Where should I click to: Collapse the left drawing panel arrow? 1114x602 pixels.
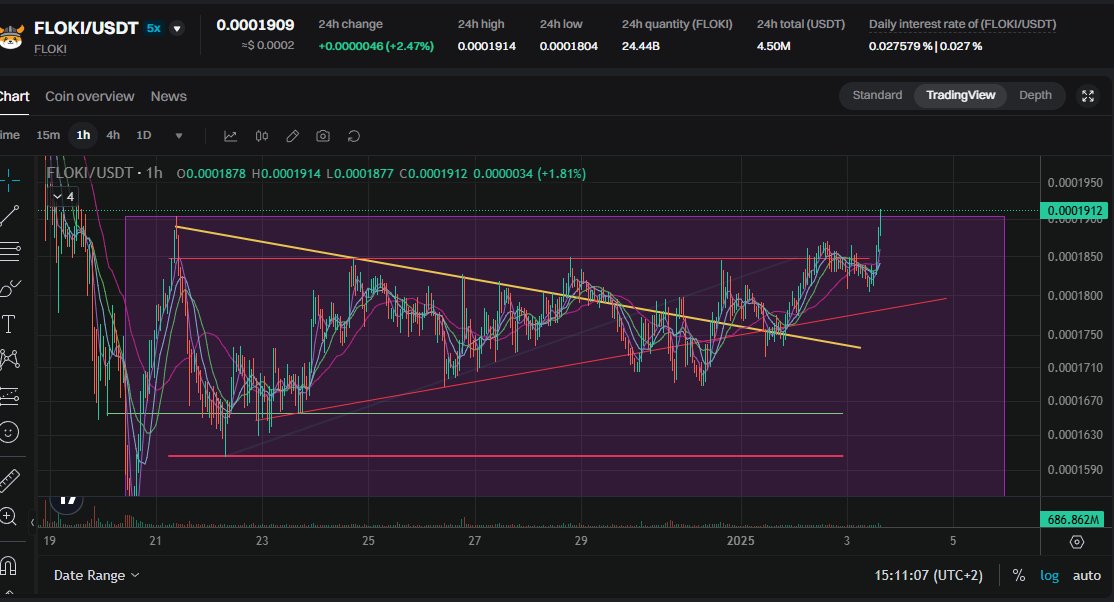(x=33, y=522)
